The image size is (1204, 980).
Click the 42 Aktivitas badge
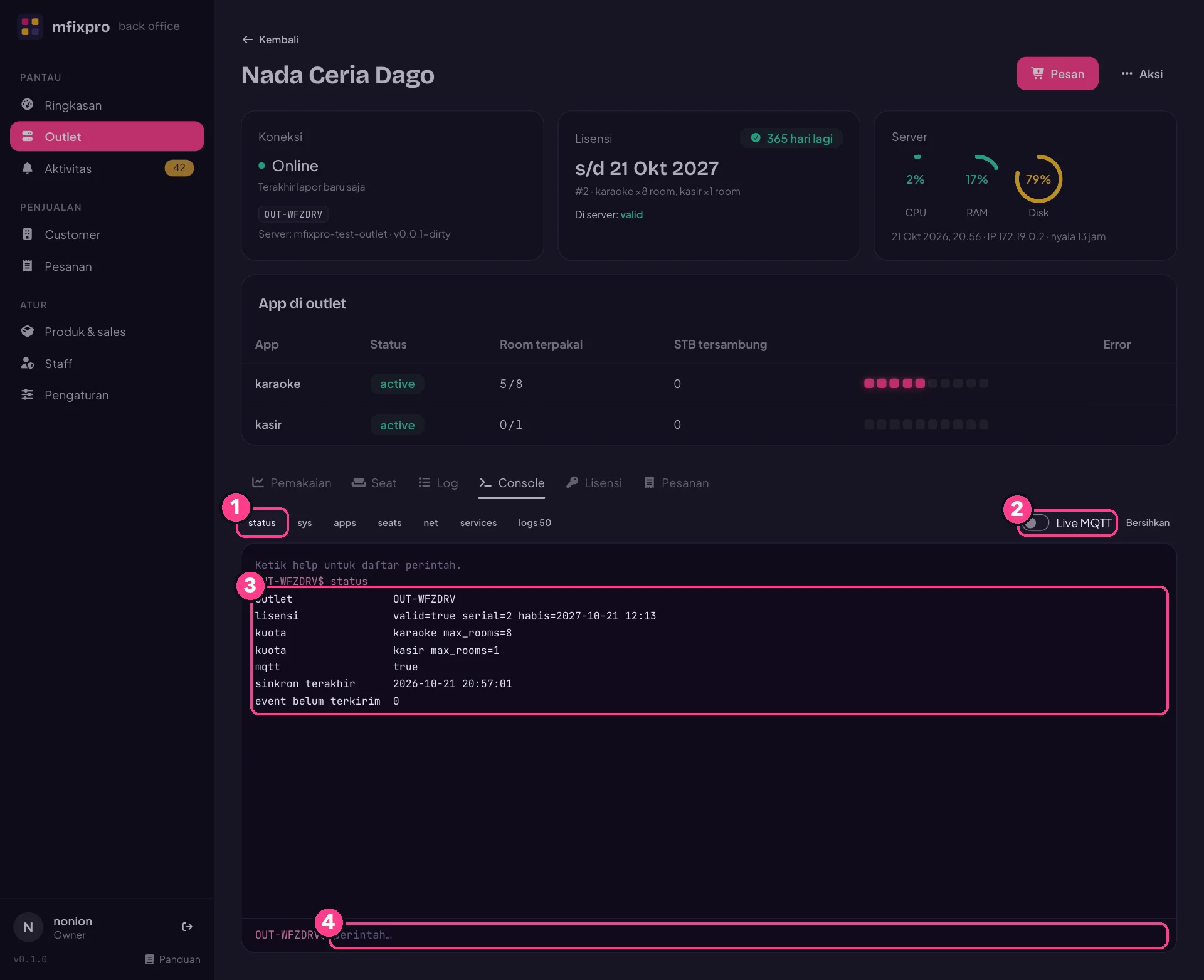coord(179,168)
